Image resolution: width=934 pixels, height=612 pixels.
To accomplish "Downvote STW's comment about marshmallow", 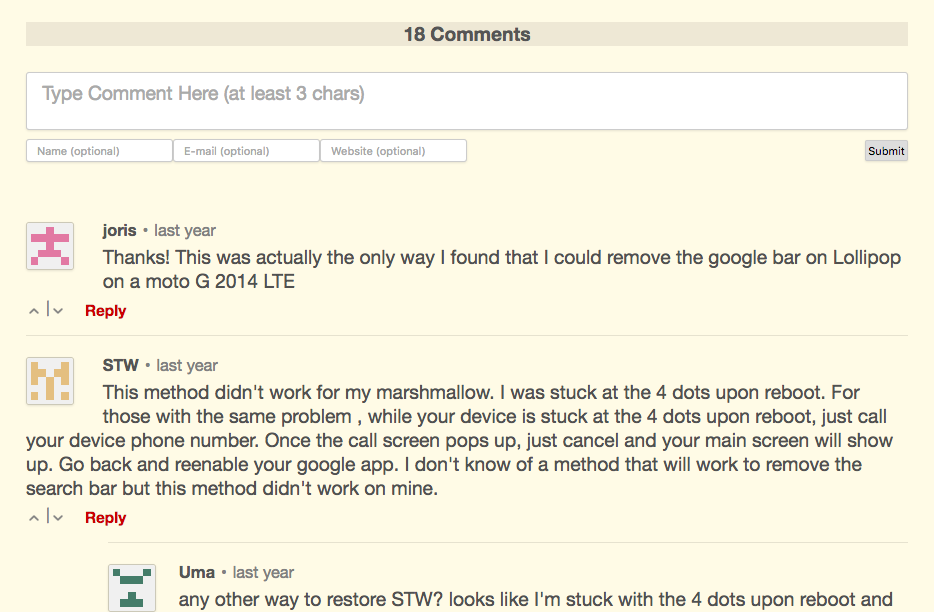I will (58, 518).
